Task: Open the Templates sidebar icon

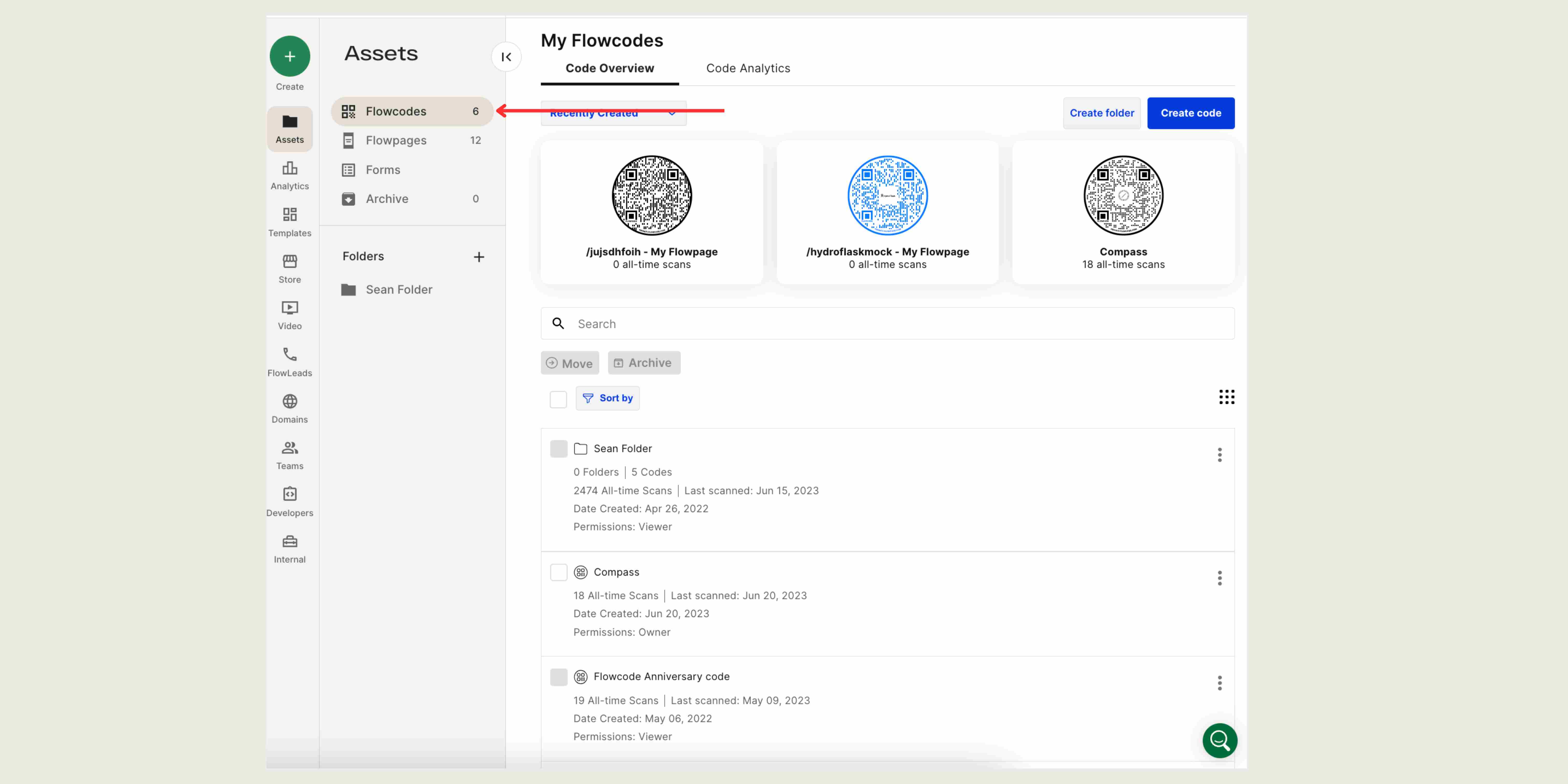Action: (x=290, y=222)
